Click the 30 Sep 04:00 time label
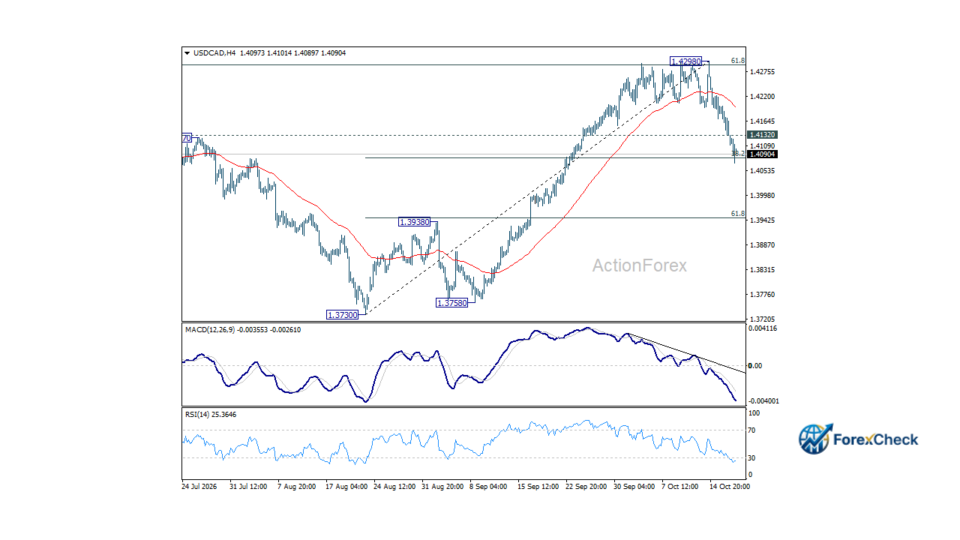960x540 pixels. tap(634, 487)
